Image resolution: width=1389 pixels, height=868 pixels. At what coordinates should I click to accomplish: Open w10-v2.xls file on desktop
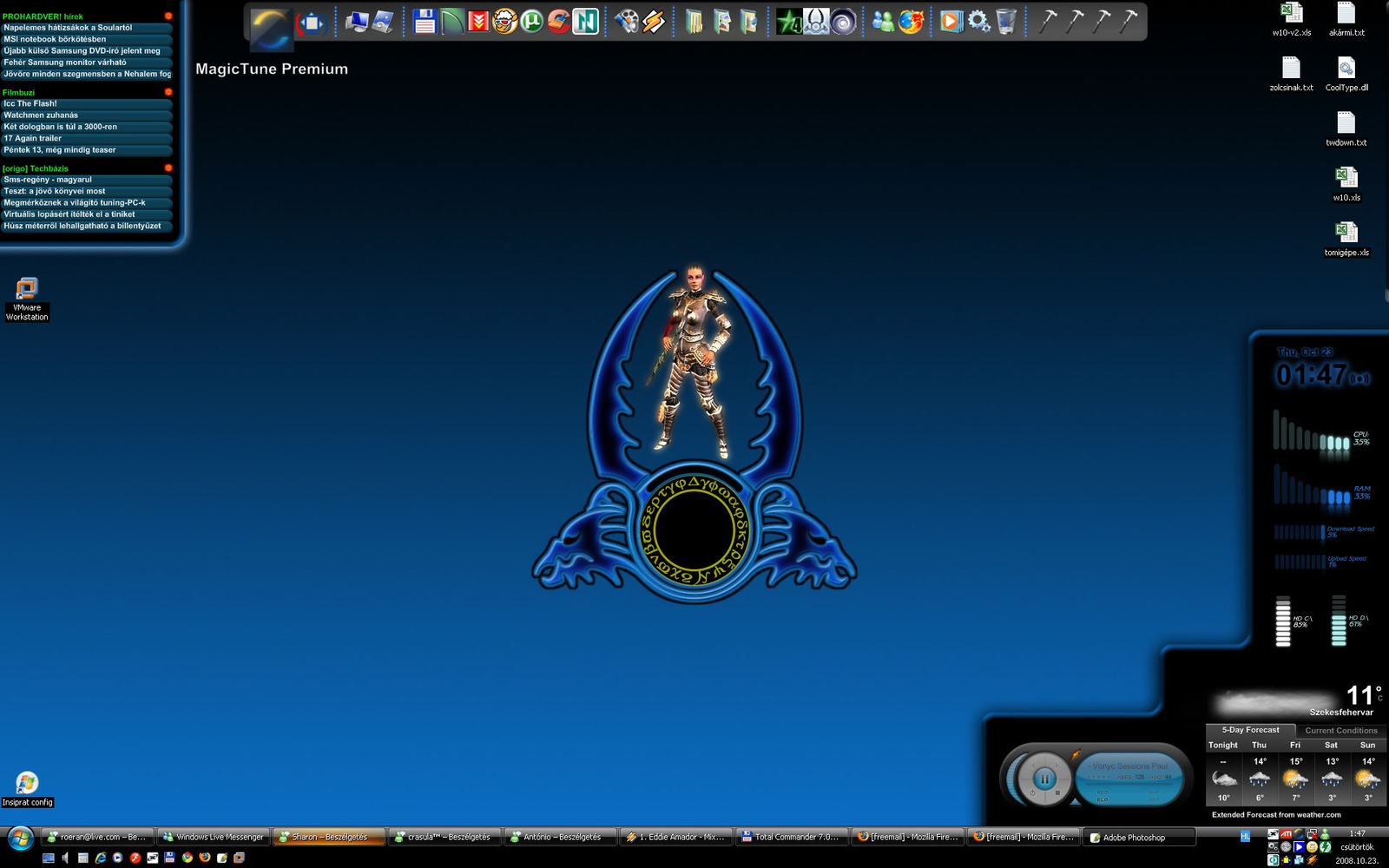pyautogui.click(x=1292, y=19)
